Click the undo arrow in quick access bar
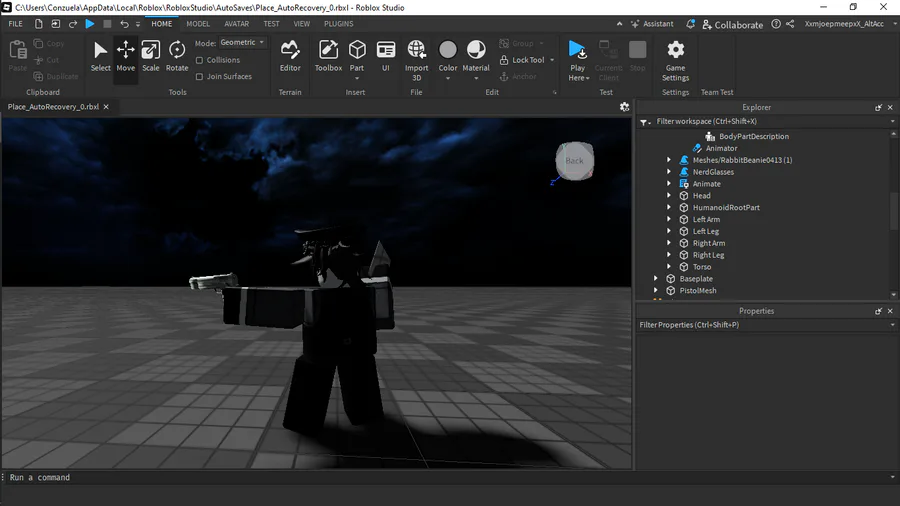The image size is (900, 506). click(124, 24)
